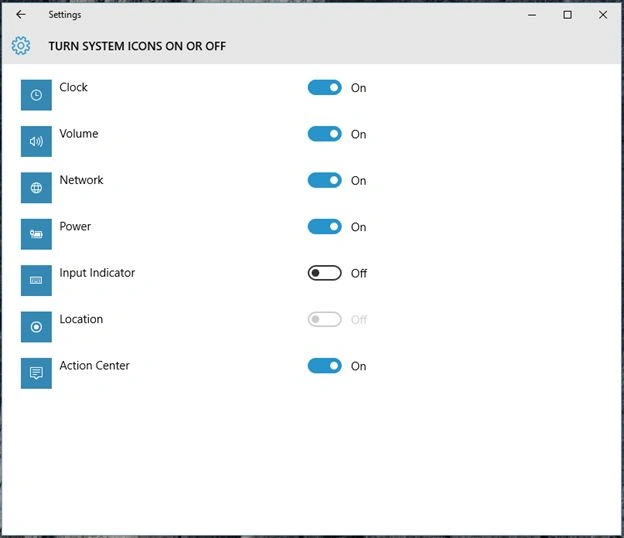Switch off the Network toggle
Image resolution: width=624 pixels, height=538 pixels.
pos(324,180)
